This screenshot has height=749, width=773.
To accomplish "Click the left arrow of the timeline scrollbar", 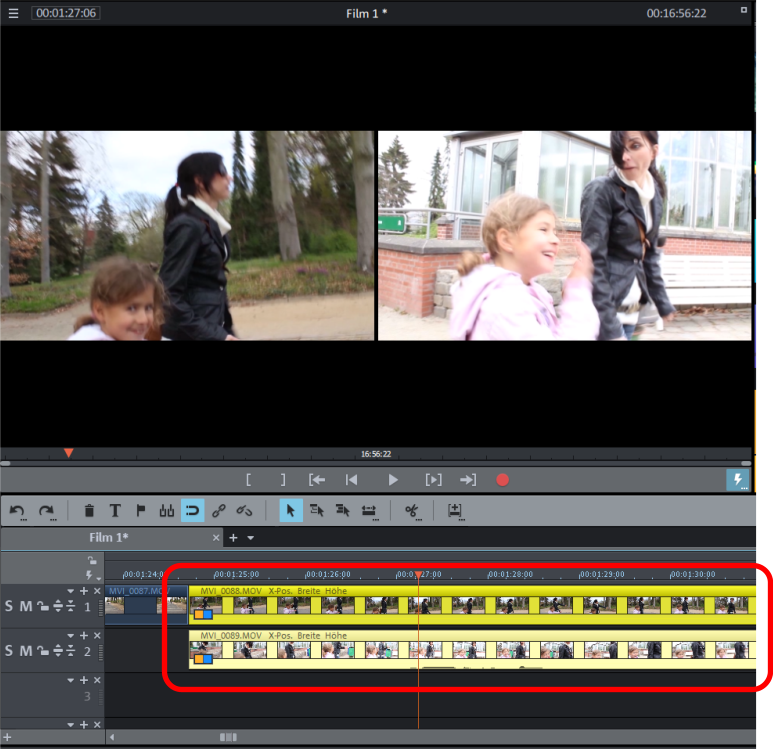I will click(x=112, y=737).
